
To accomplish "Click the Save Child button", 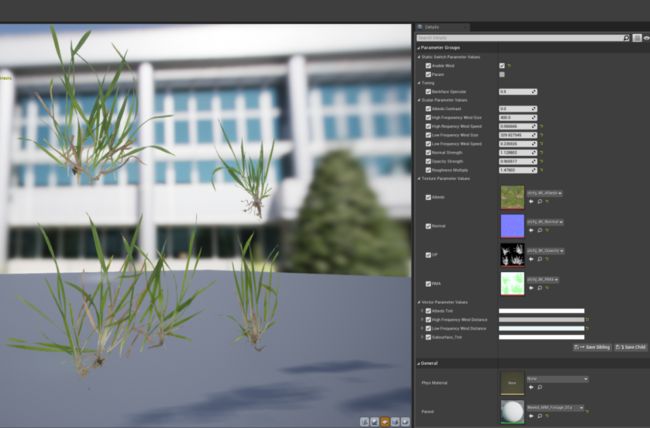I will click(x=631, y=347).
